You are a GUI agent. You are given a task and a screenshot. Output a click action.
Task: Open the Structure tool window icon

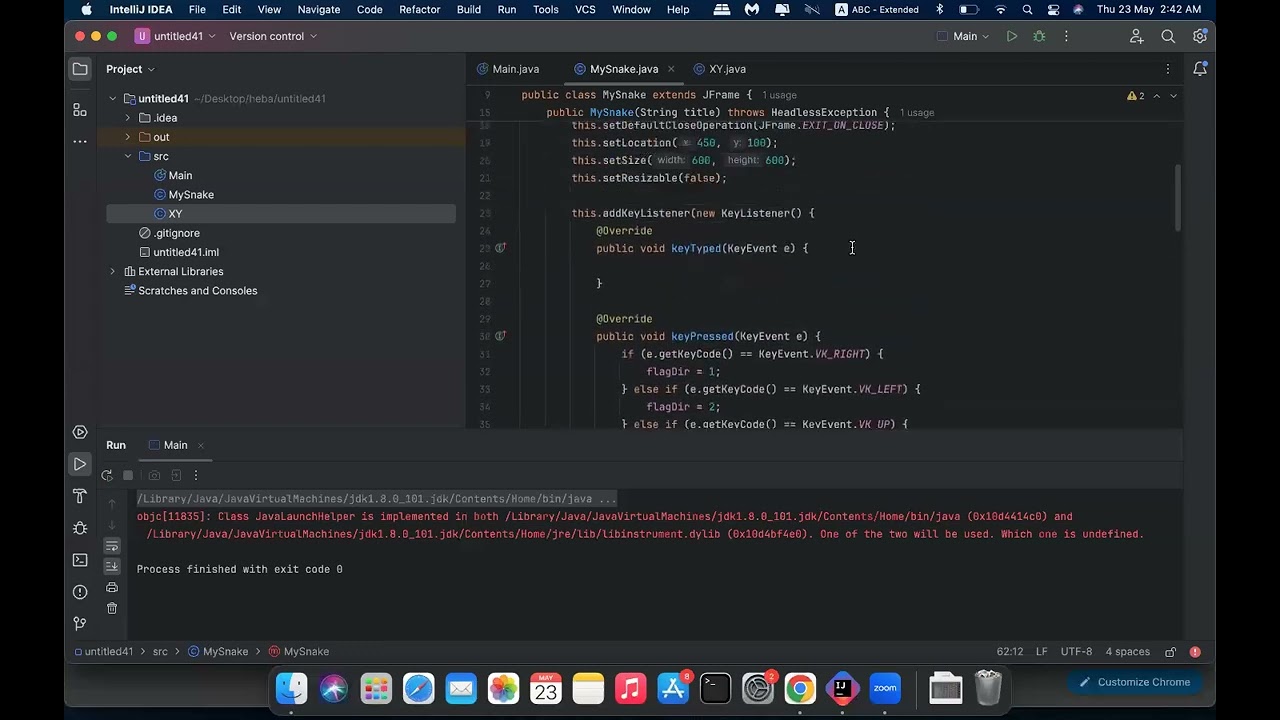pos(80,110)
